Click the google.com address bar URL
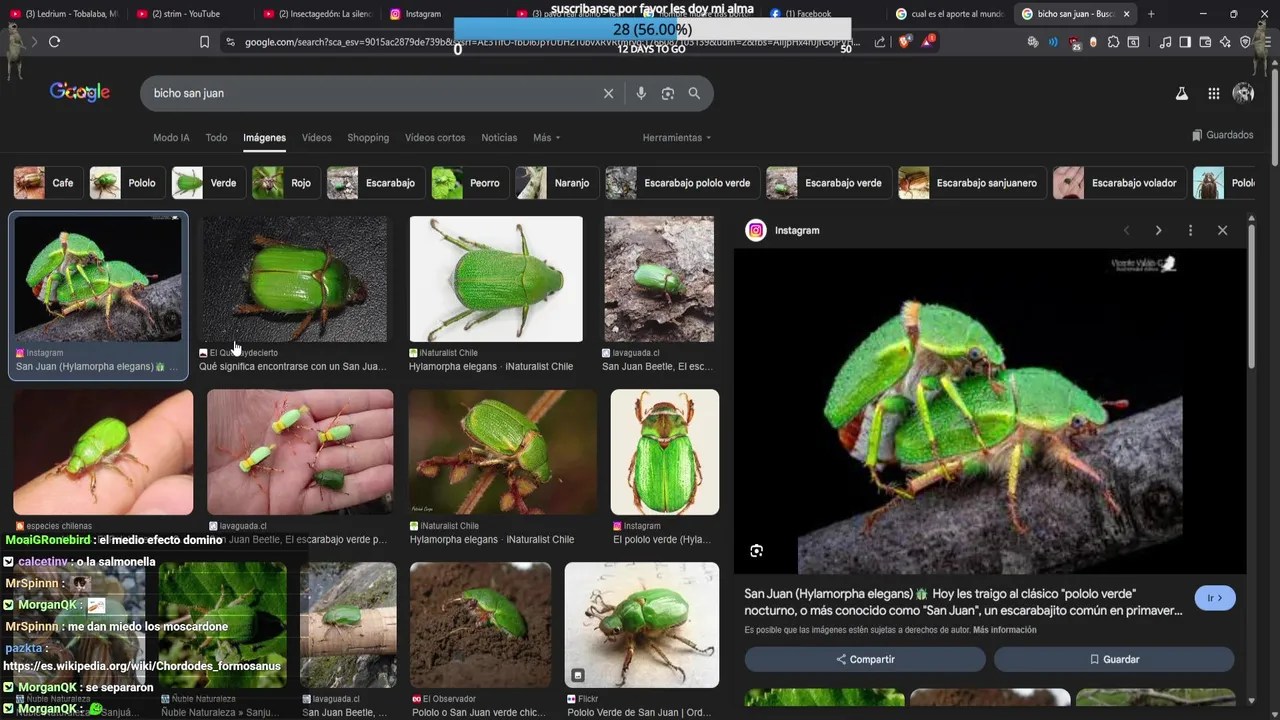Image resolution: width=1280 pixels, height=720 pixels. pyautogui.click(x=550, y=42)
